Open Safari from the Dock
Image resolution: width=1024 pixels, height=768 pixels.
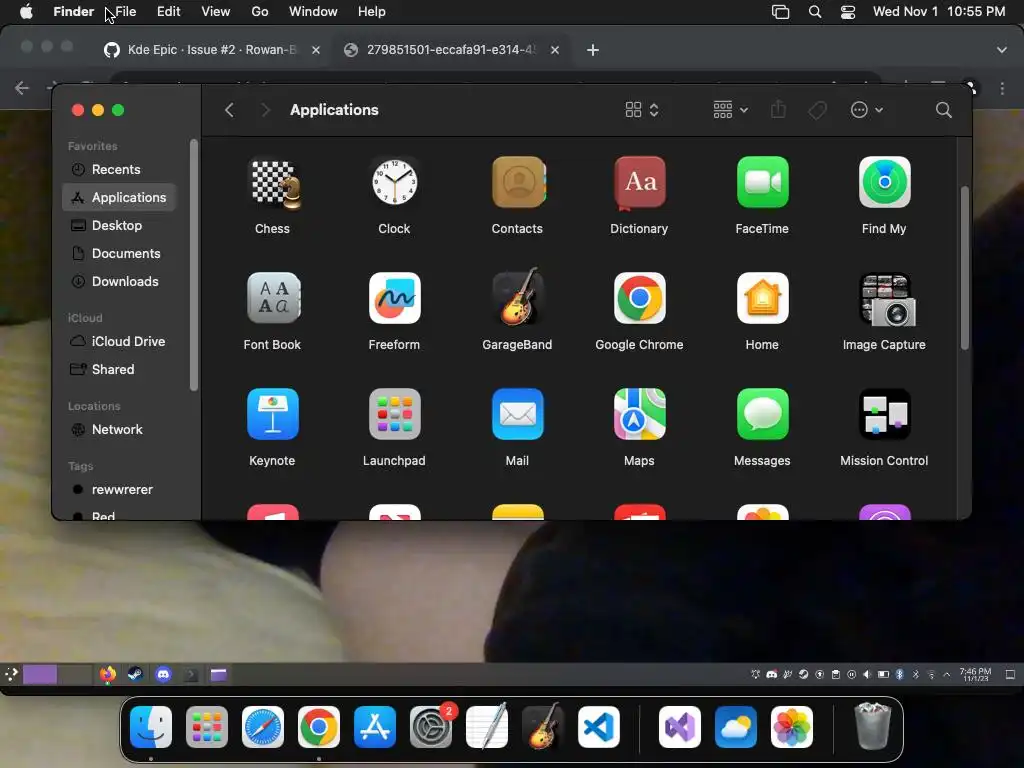[263, 727]
